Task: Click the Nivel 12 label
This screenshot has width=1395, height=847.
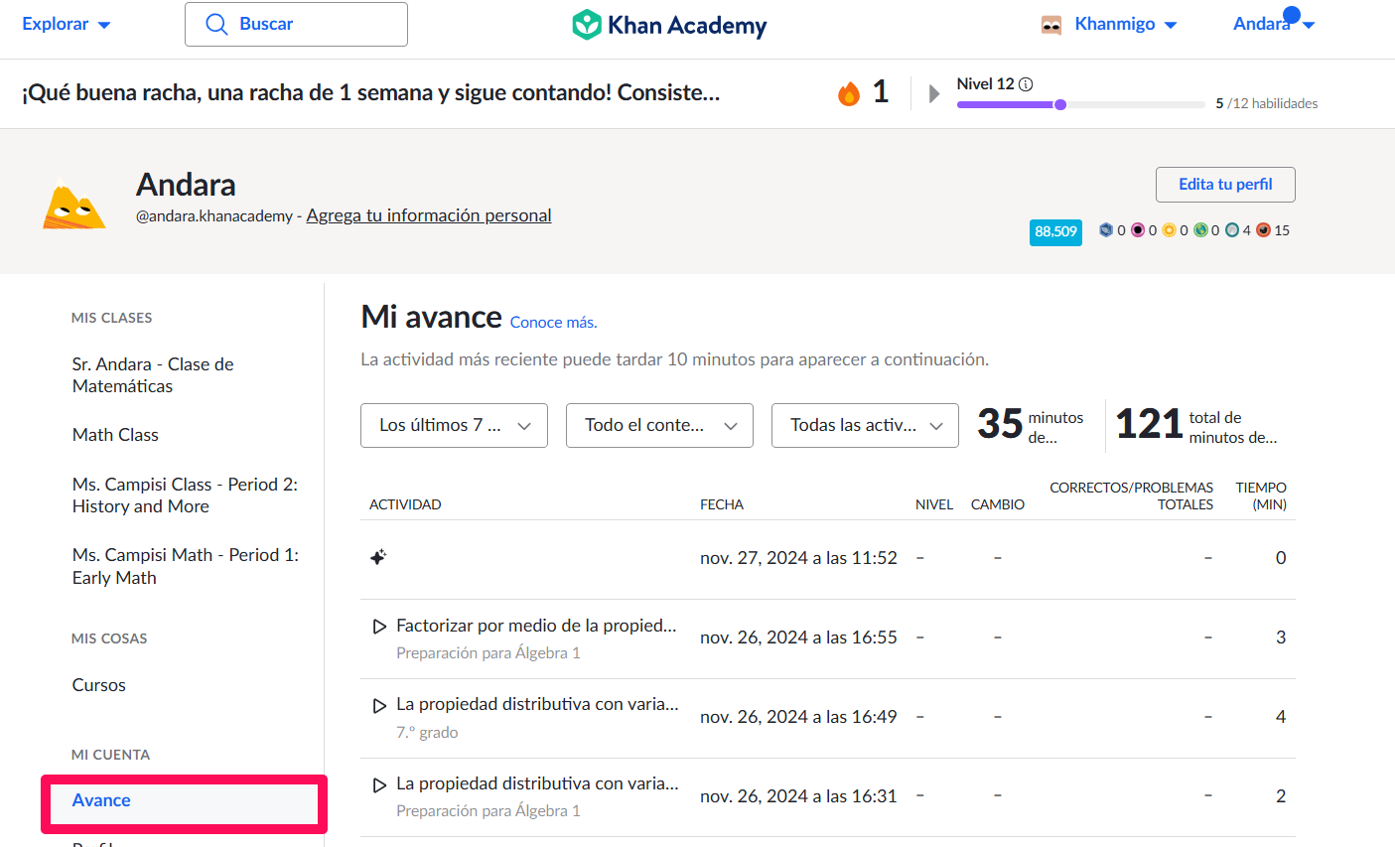Action: point(986,84)
